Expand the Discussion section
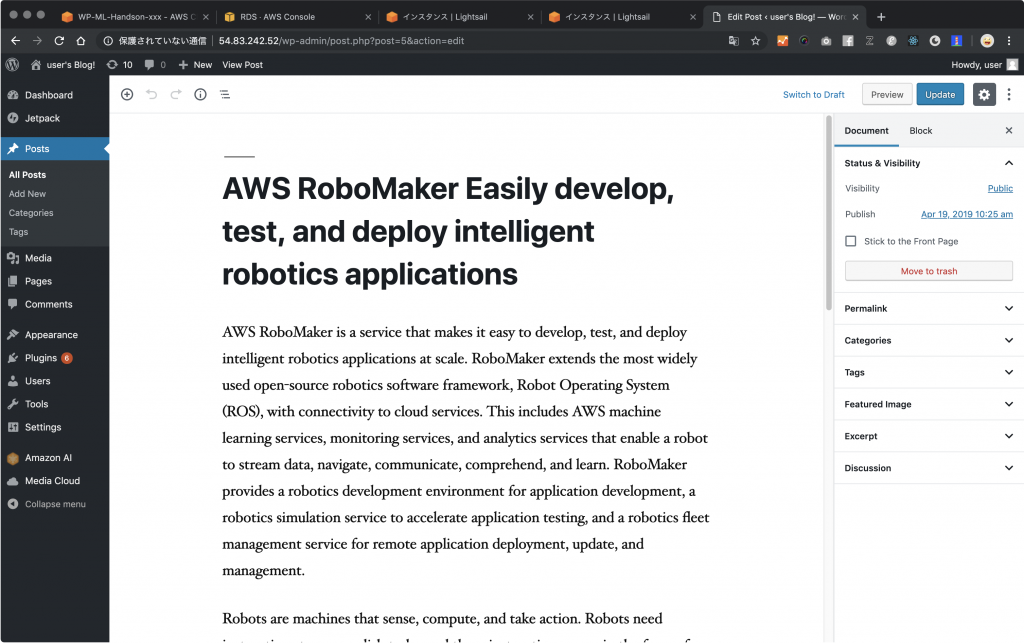The height and width of the screenshot is (643, 1024). (929, 468)
